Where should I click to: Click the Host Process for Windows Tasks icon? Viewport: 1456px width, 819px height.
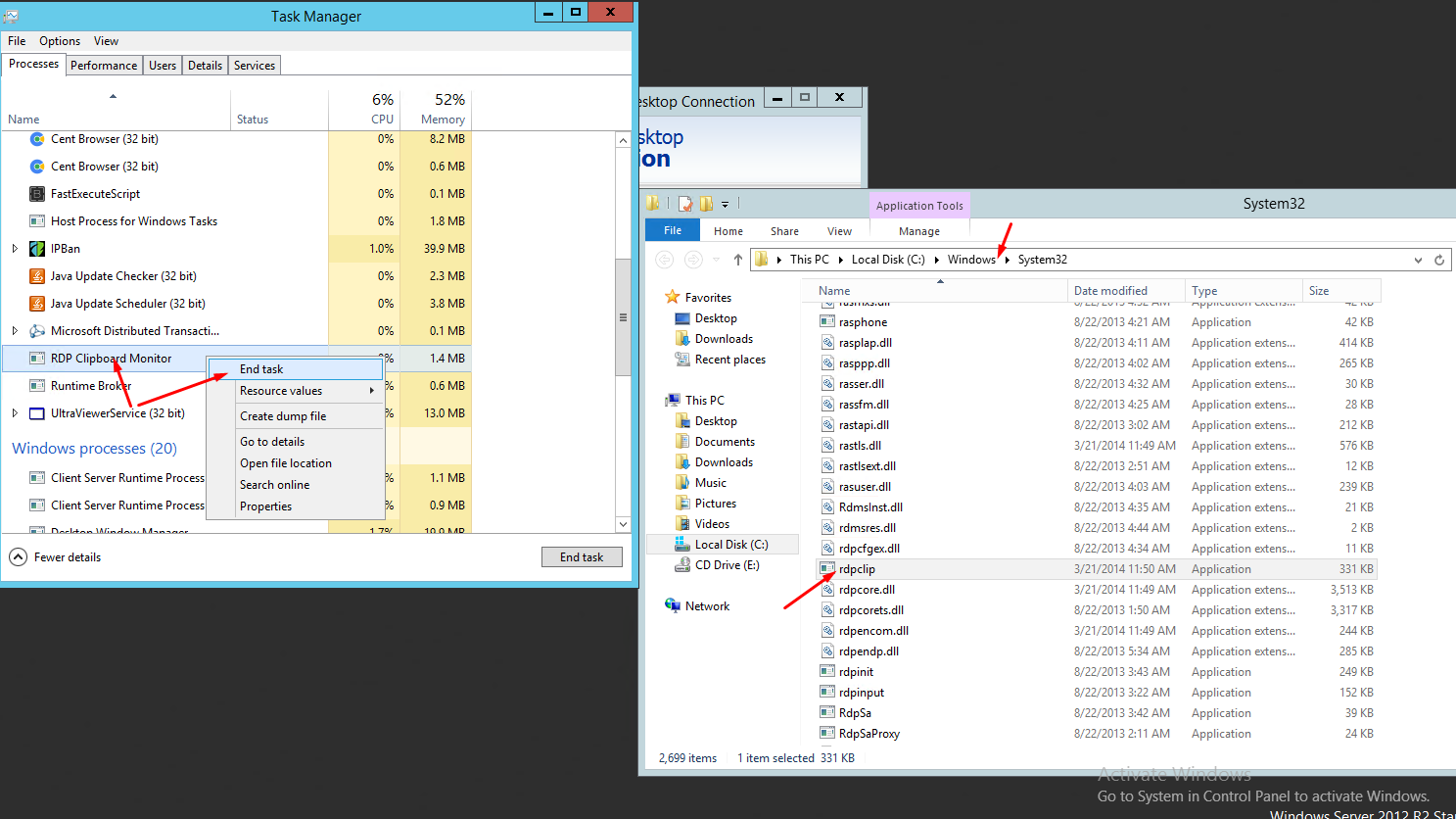click(37, 221)
